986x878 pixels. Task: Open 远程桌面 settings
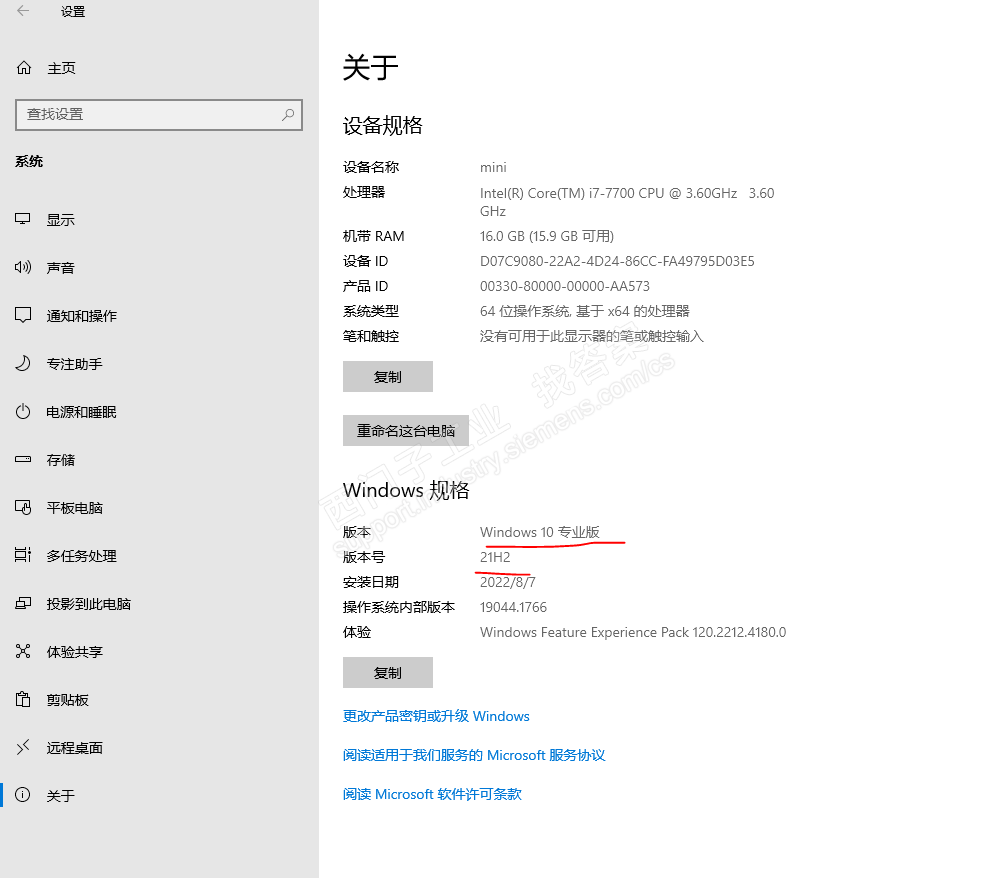pos(74,748)
